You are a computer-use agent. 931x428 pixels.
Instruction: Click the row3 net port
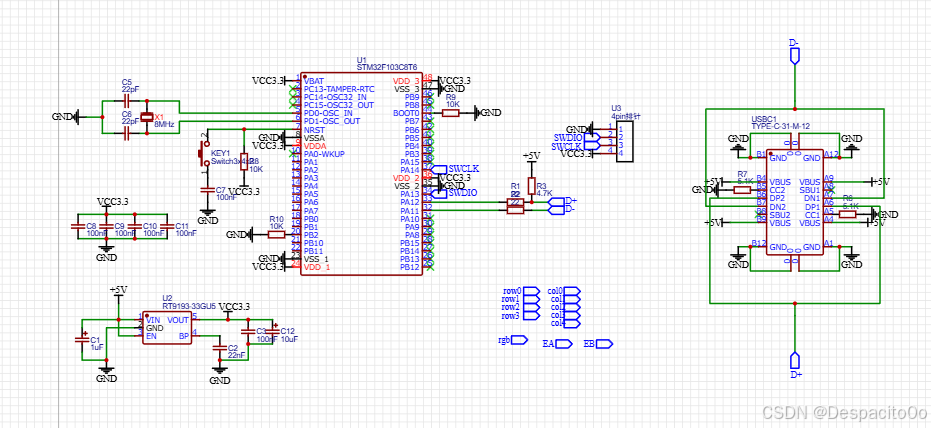click(x=531, y=316)
